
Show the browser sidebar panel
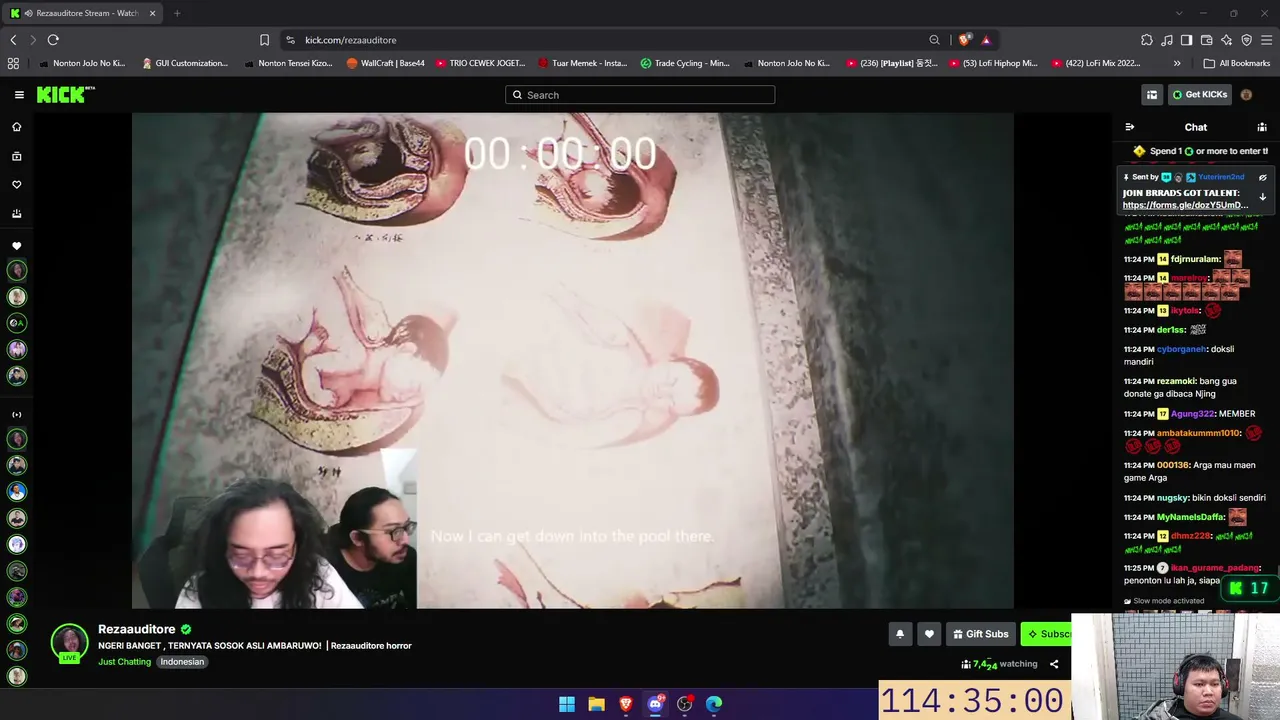click(1186, 40)
